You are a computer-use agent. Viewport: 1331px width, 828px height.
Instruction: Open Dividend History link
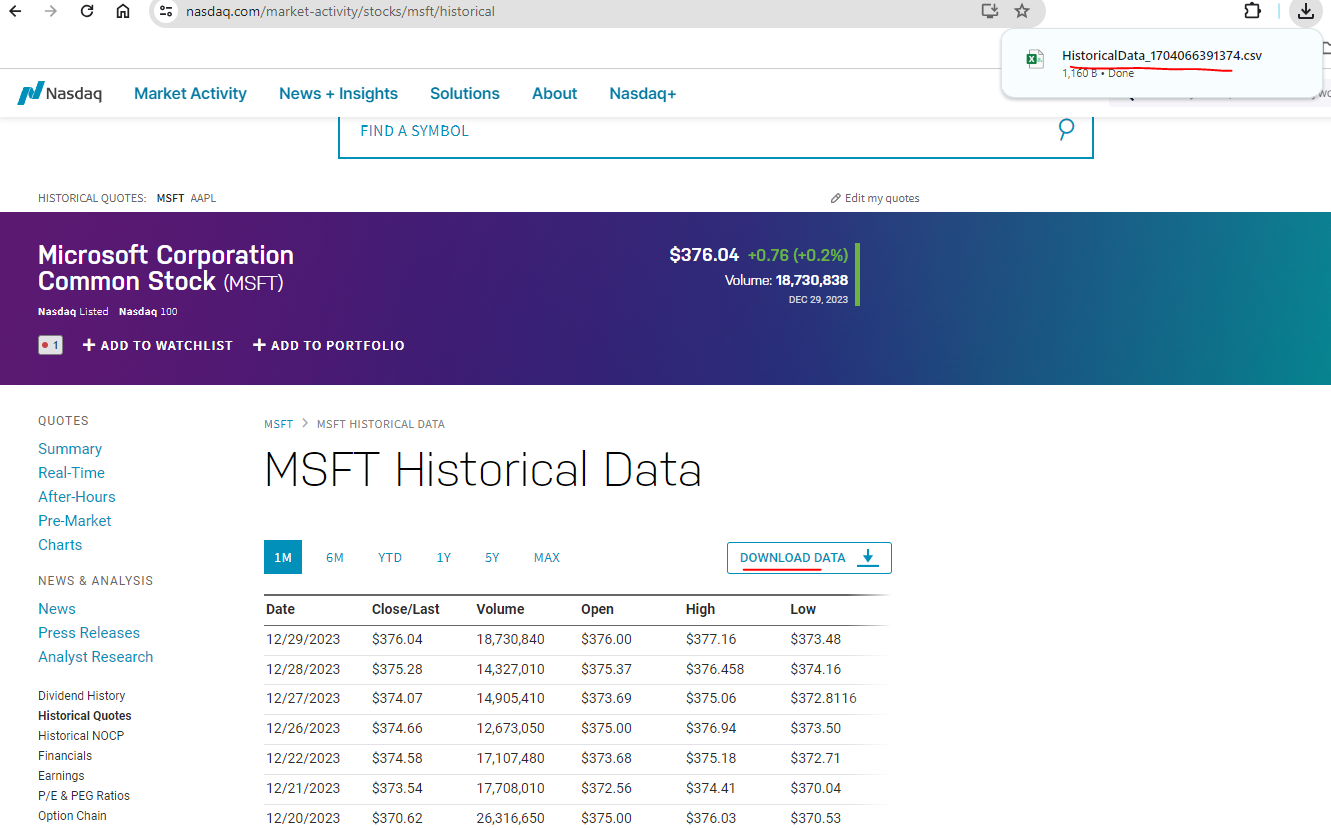[x=82, y=696]
